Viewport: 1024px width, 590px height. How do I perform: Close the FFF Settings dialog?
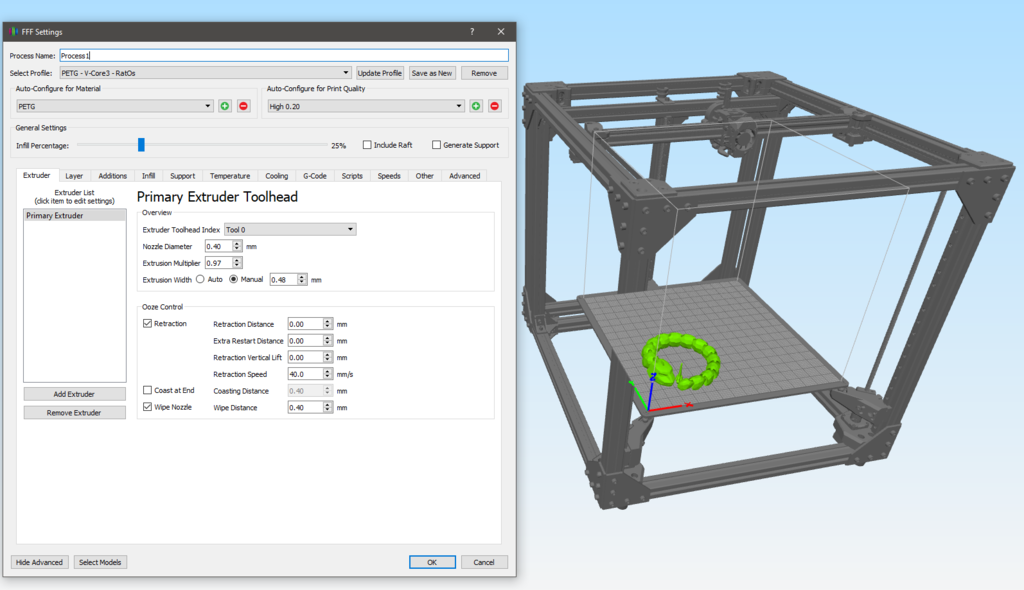point(501,31)
